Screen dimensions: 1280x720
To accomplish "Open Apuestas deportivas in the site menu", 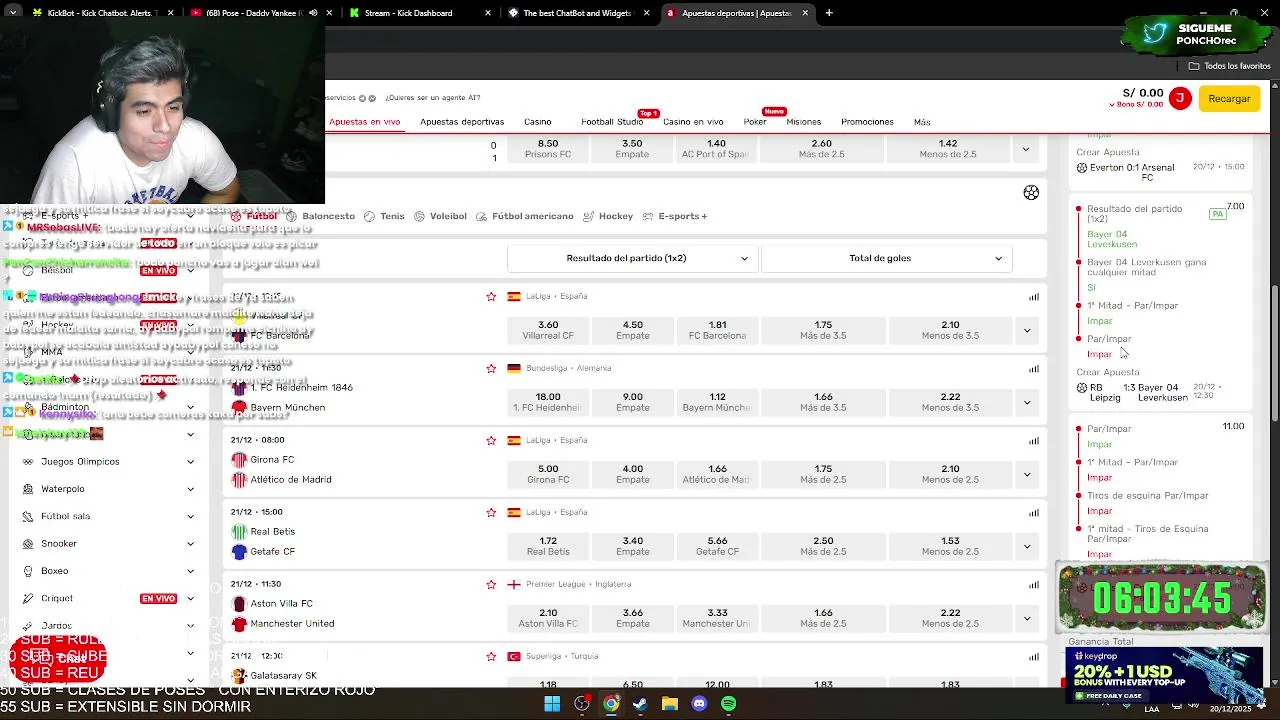I will click(x=462, y=122).
